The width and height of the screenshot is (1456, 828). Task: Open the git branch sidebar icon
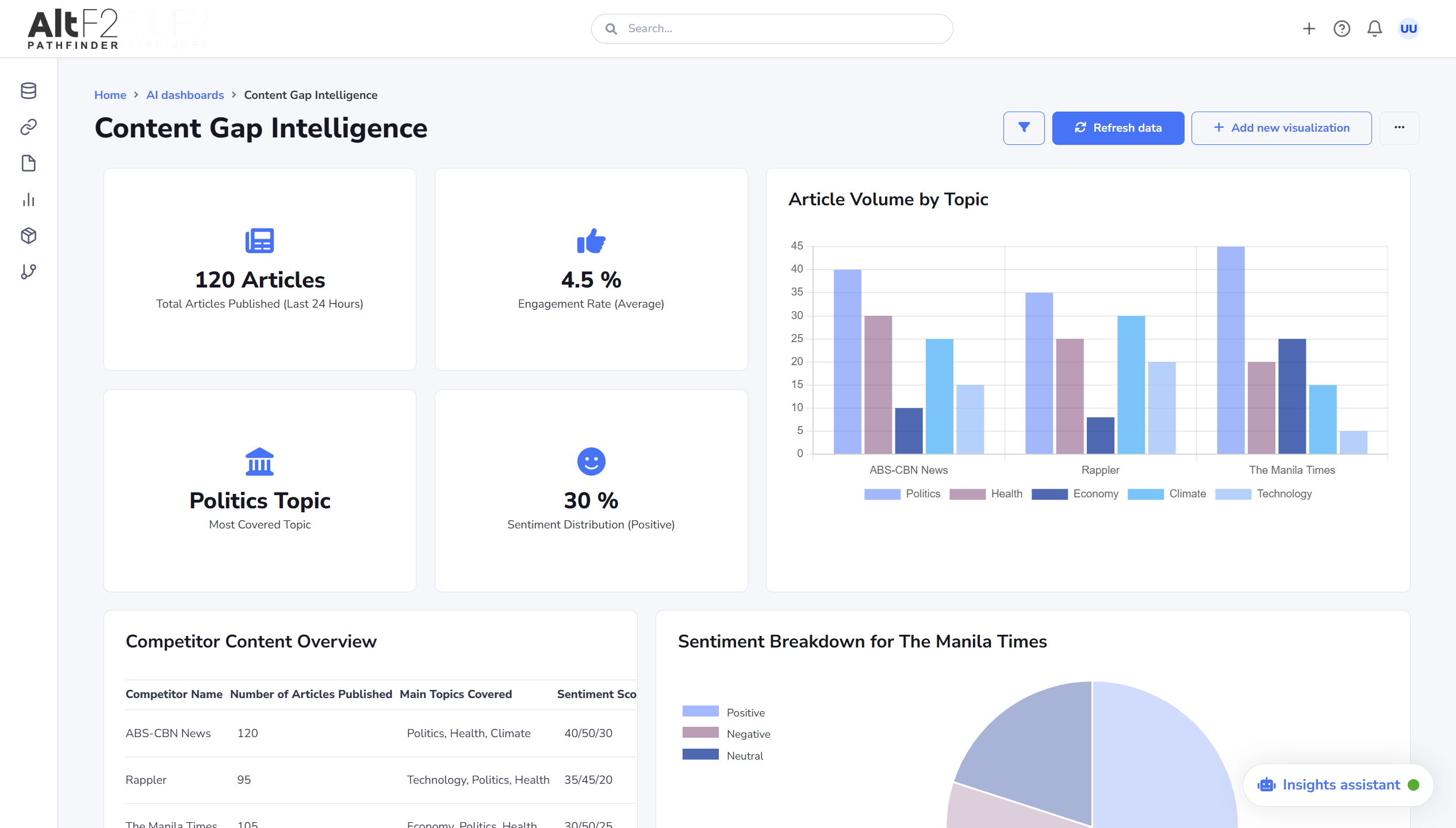(29, 272)
